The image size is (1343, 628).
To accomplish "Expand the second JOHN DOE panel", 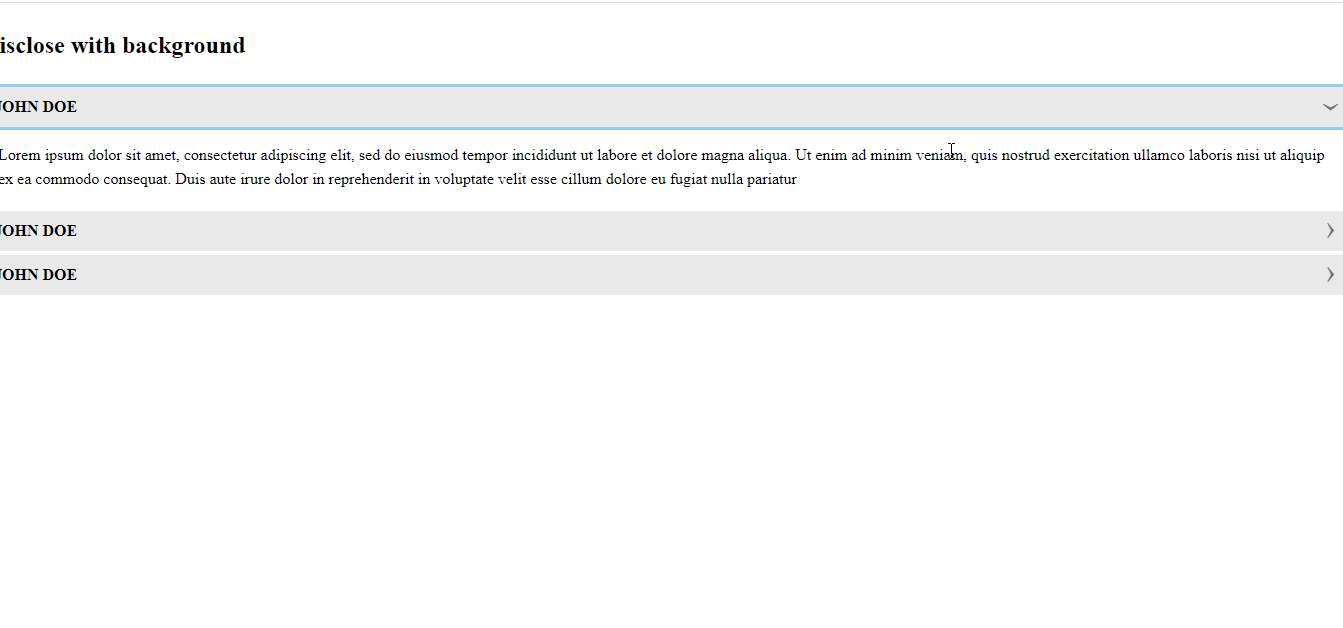I will [x=671, y=231].
